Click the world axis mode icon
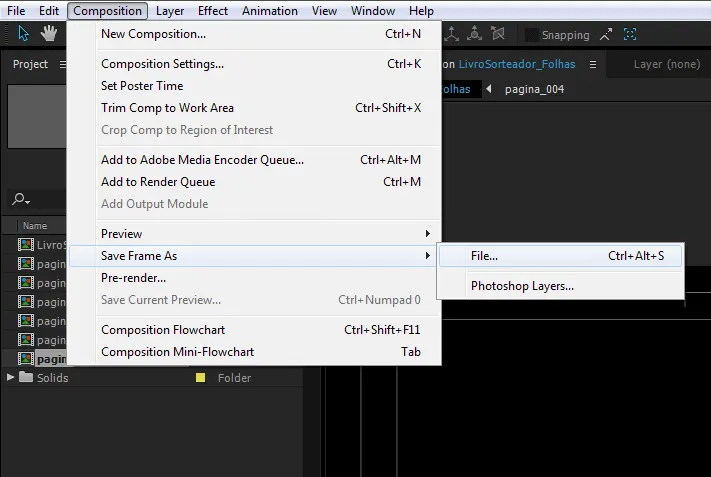Screen dimensions: 711x477 474,34
